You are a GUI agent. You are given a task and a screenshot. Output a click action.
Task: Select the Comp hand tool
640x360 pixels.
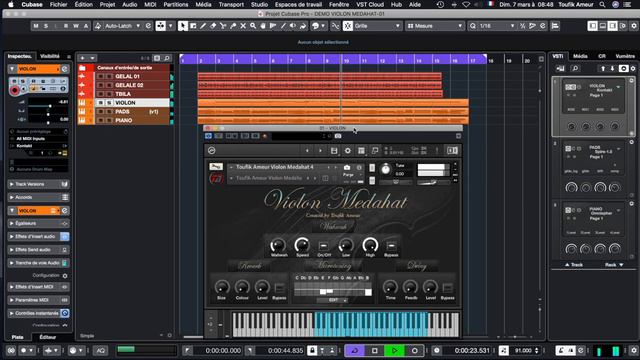click(263, 26)
